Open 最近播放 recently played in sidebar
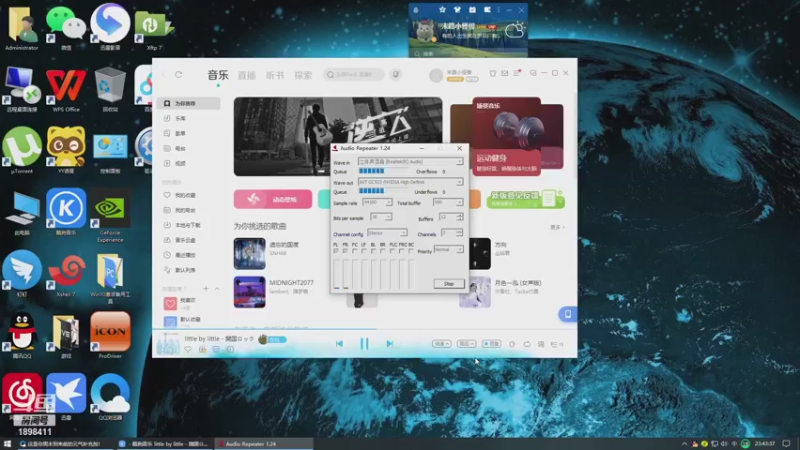This screenshot has height=450, width=800. (x=188, y=255)
